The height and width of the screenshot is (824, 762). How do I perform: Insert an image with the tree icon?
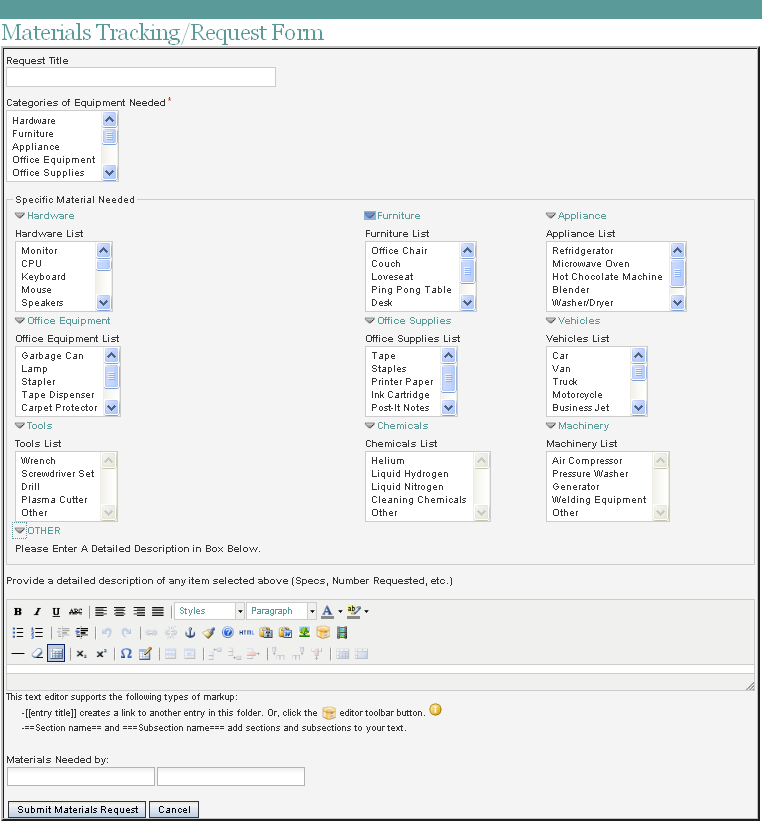304,633
